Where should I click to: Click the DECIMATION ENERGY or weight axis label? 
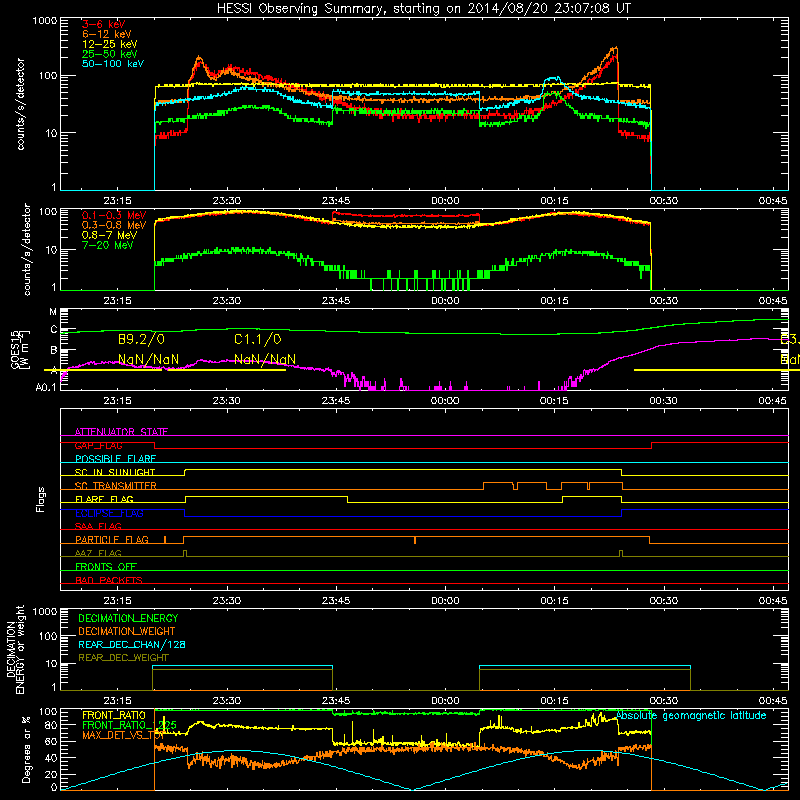coord(15,649)
